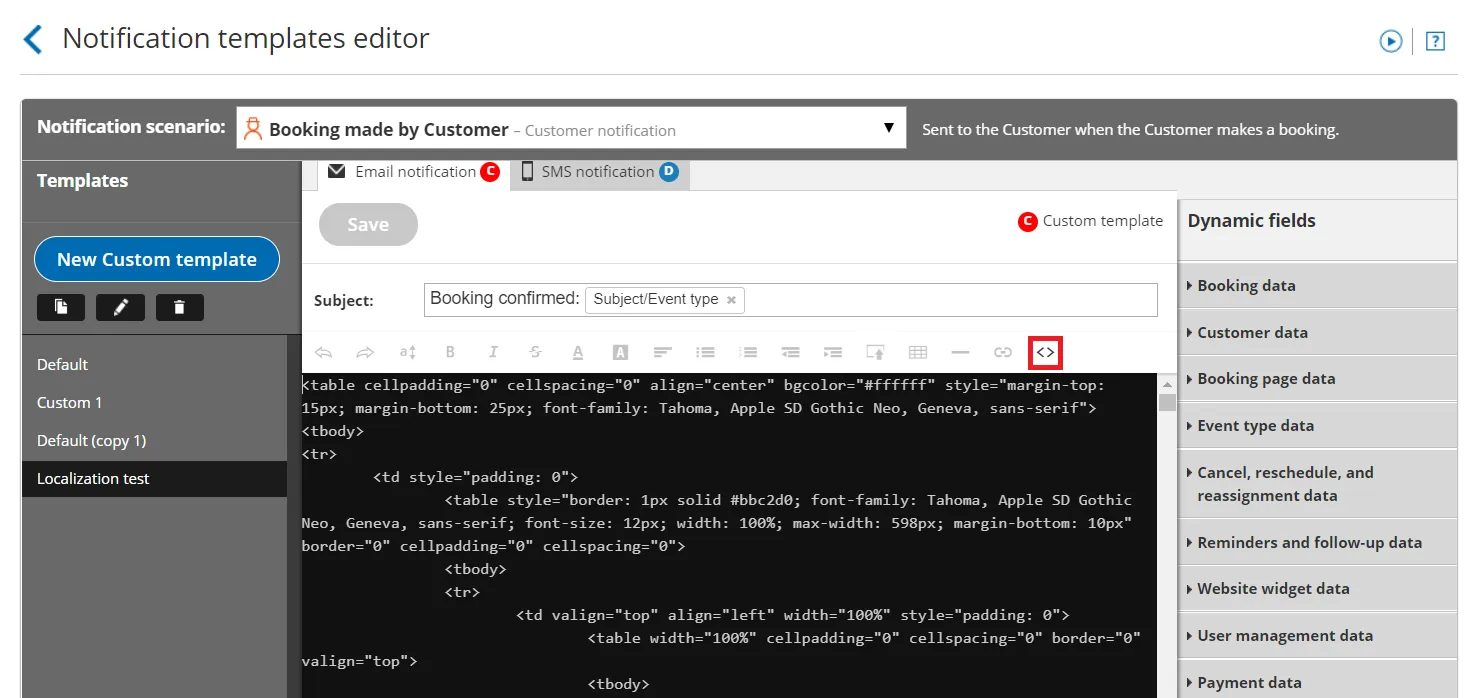Expand the Customer data section
1472x698 pixels.
(x=1317, y=332)
